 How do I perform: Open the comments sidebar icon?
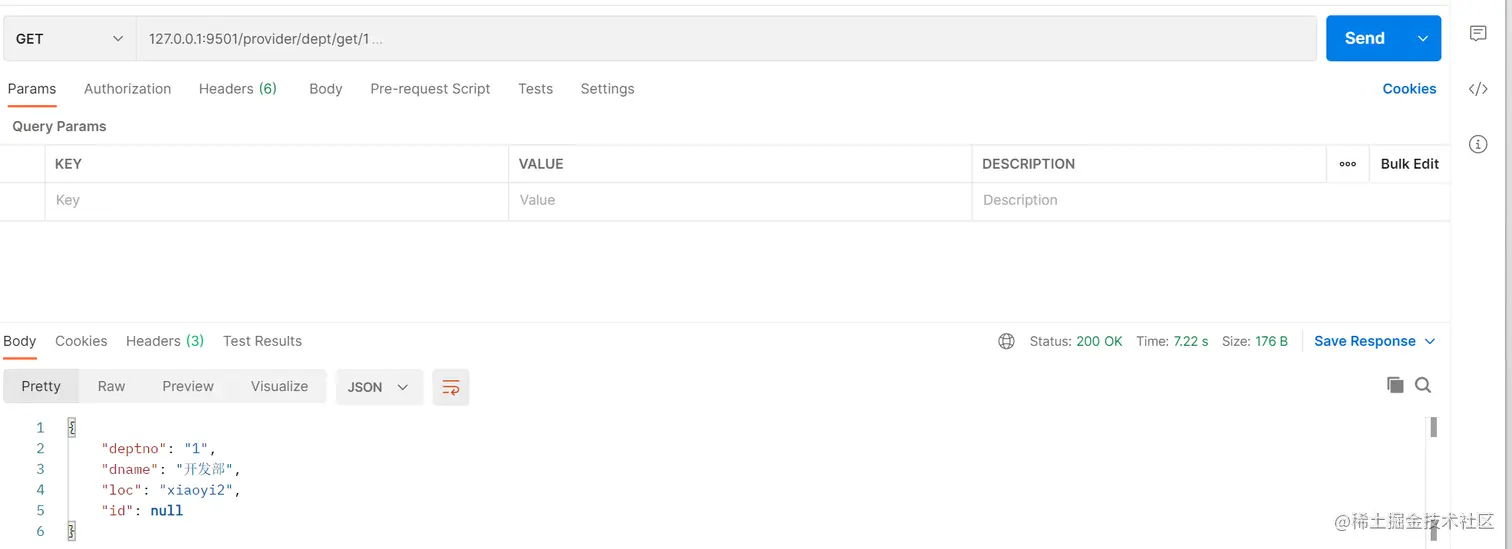pyautogui.click(x=1478, y=34)
